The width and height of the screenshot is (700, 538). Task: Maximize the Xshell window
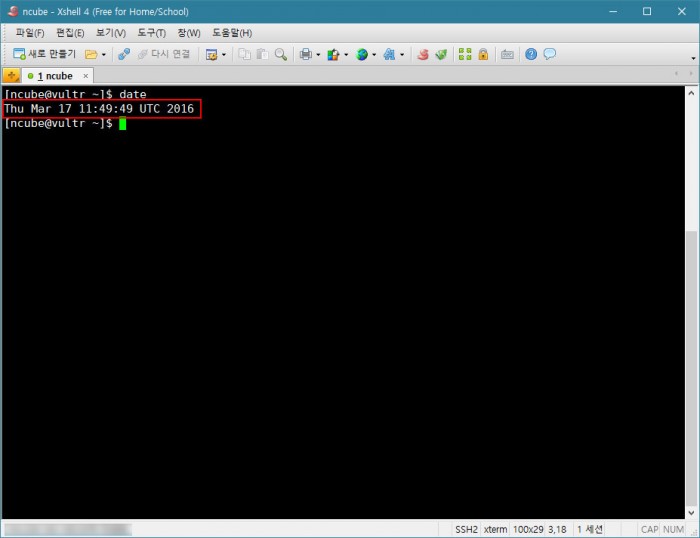click(647, 11)
